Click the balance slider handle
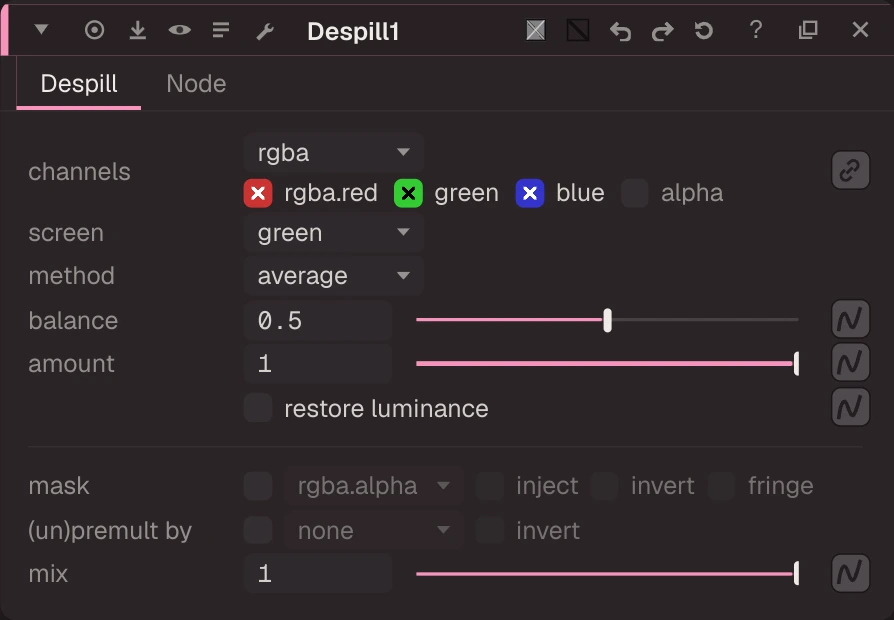This screenshot has height=620, width=894. pyautogui.click(x=607, y=320)
